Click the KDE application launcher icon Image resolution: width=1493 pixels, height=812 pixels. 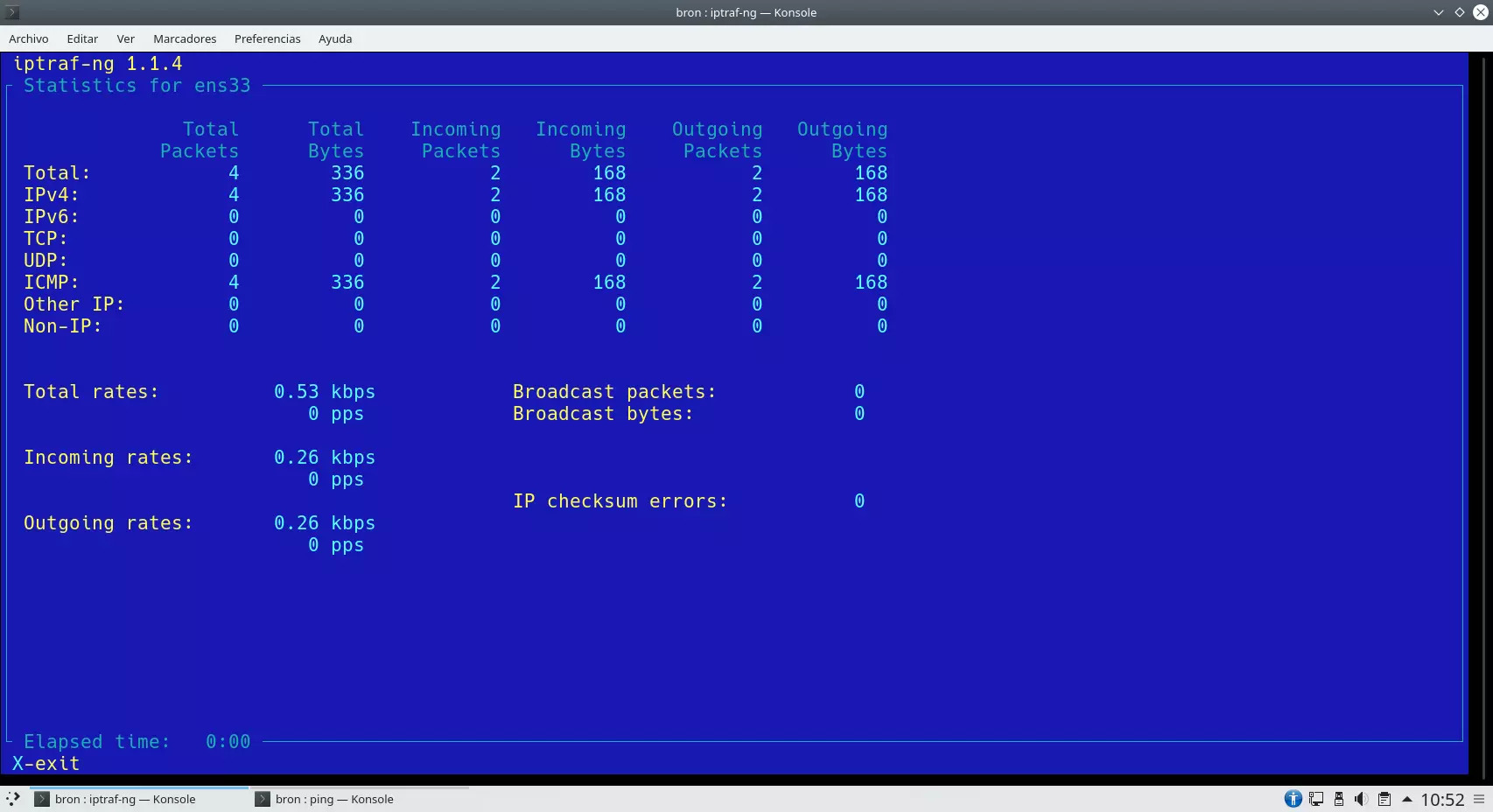tap(13, 799)
